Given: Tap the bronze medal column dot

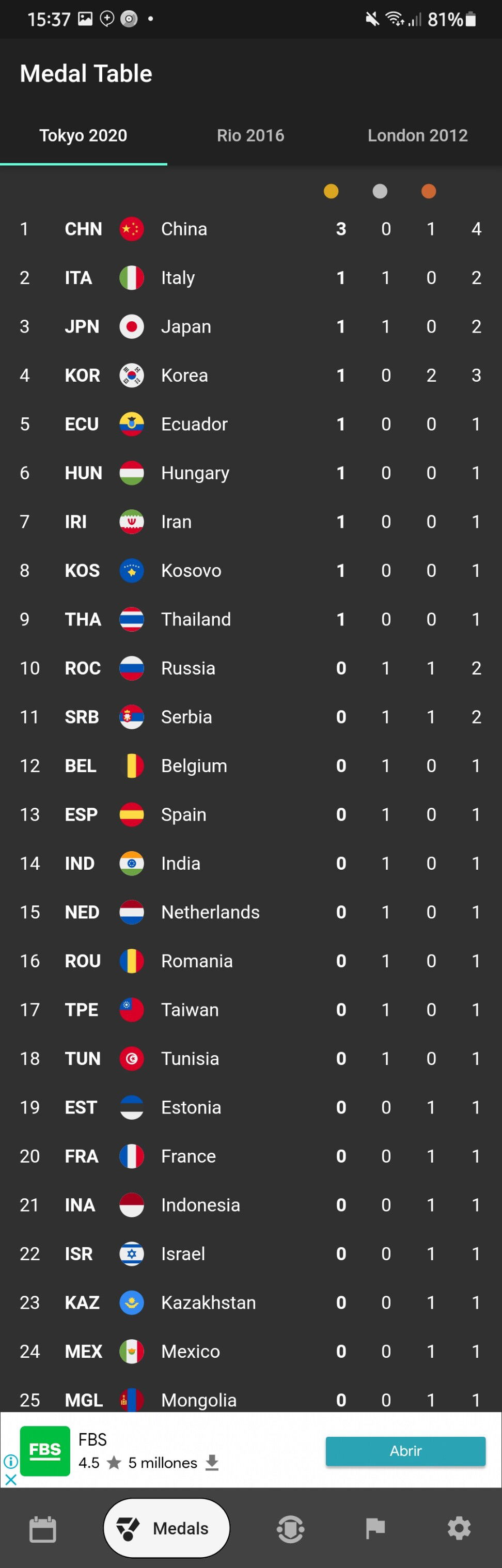Looking at the screenshot, I should click(x=428, y=191).
